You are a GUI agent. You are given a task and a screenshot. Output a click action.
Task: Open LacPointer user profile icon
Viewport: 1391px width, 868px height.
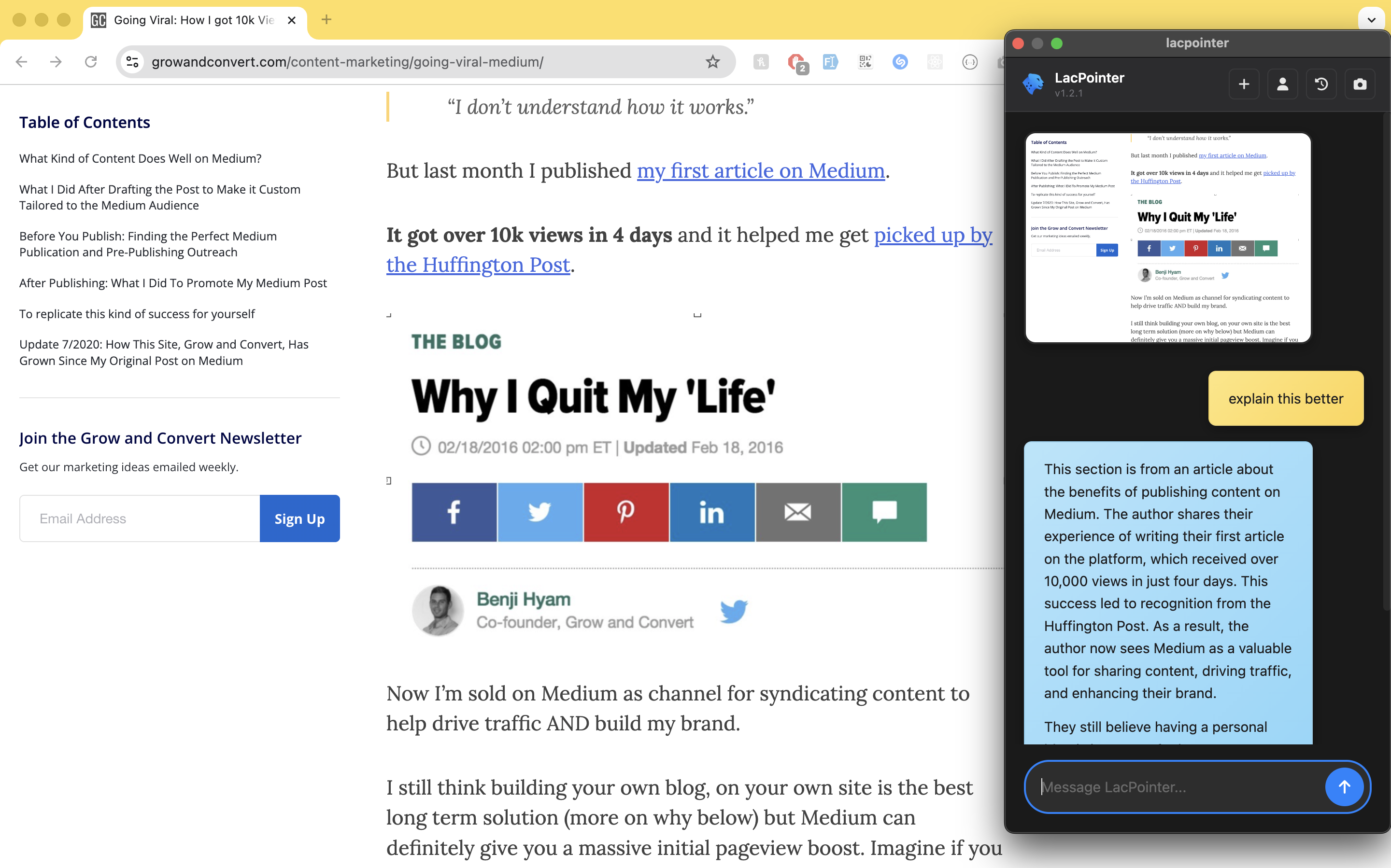click(1282, 84)
